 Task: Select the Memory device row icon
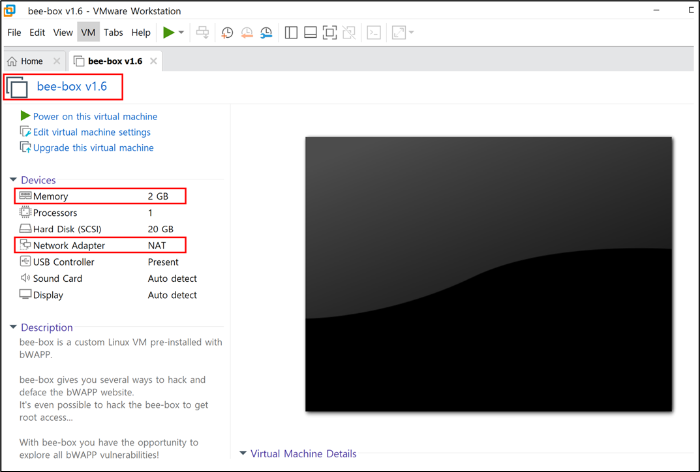click(25, 196)
